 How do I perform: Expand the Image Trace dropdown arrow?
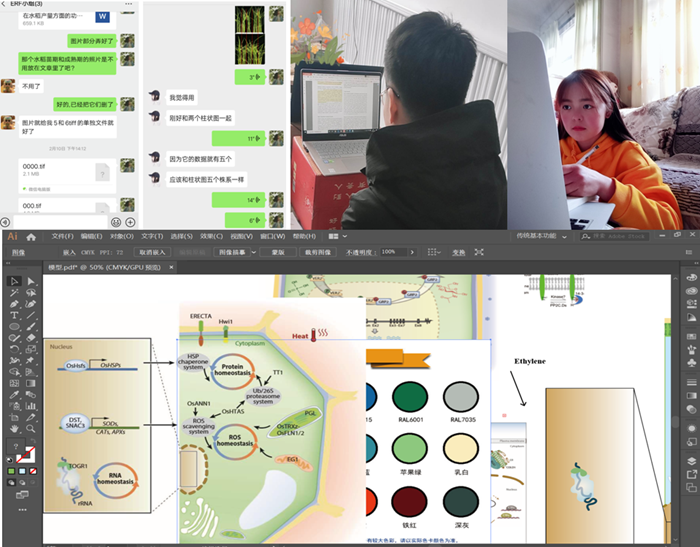tap(254, 252)
